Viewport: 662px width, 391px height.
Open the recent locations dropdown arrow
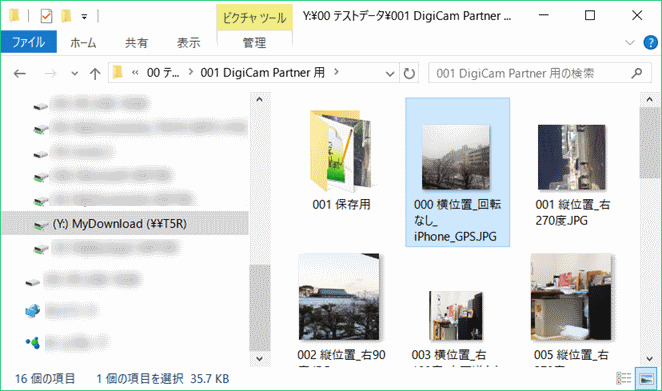coord(74,73)
